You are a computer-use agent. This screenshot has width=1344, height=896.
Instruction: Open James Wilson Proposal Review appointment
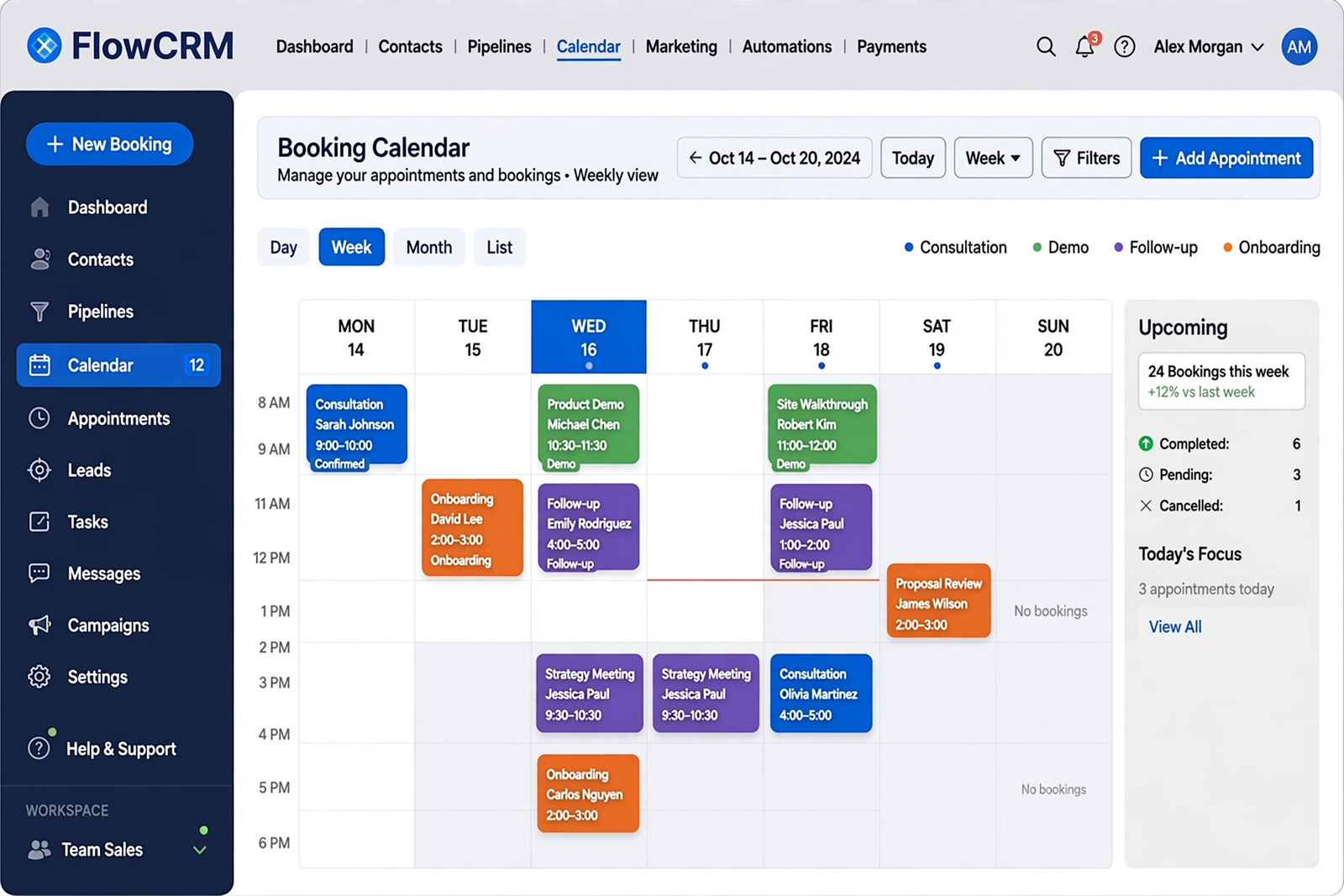(938, 600)
